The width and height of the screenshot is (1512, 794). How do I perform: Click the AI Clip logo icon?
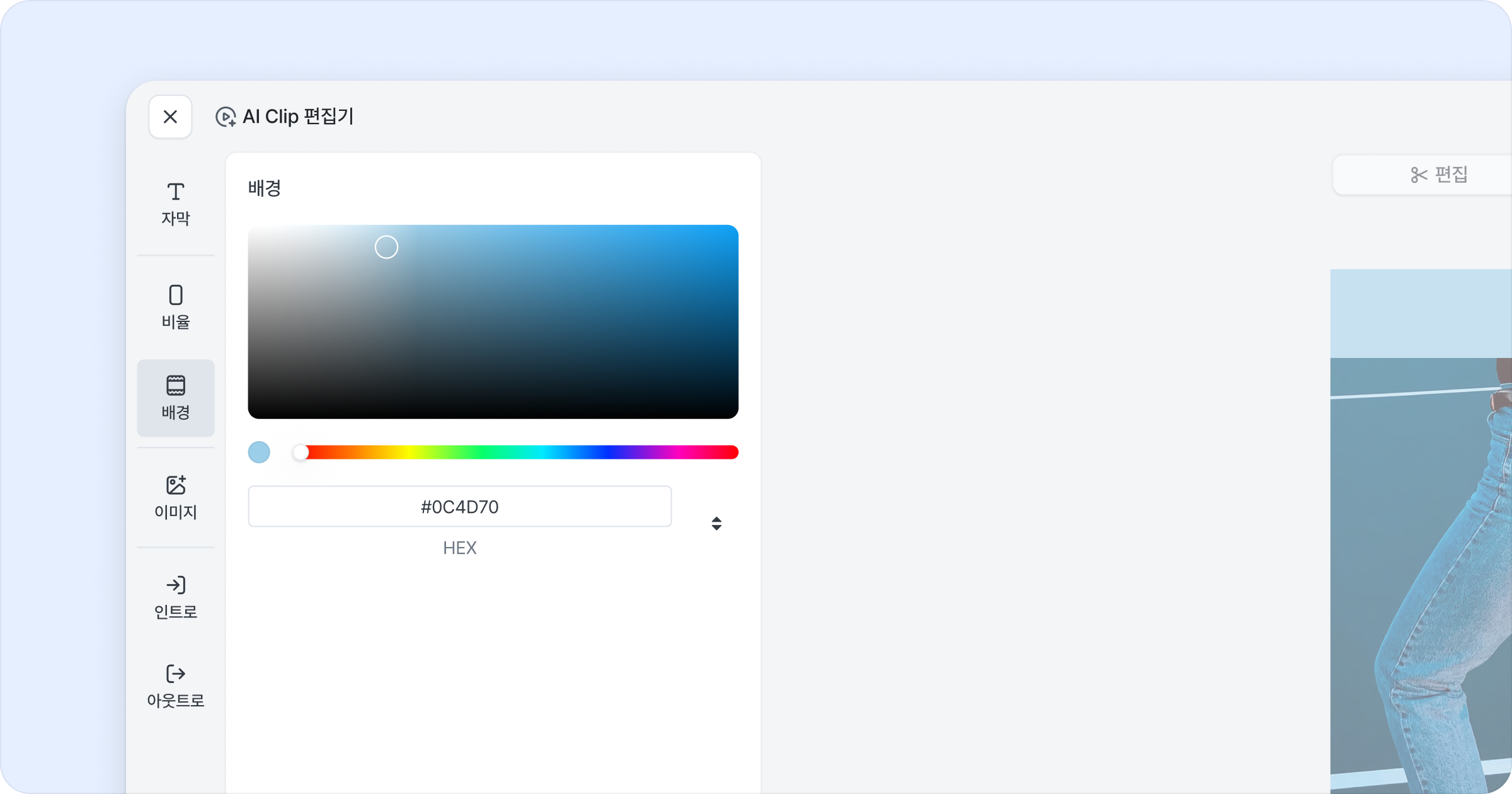click(x=226, y=117)
